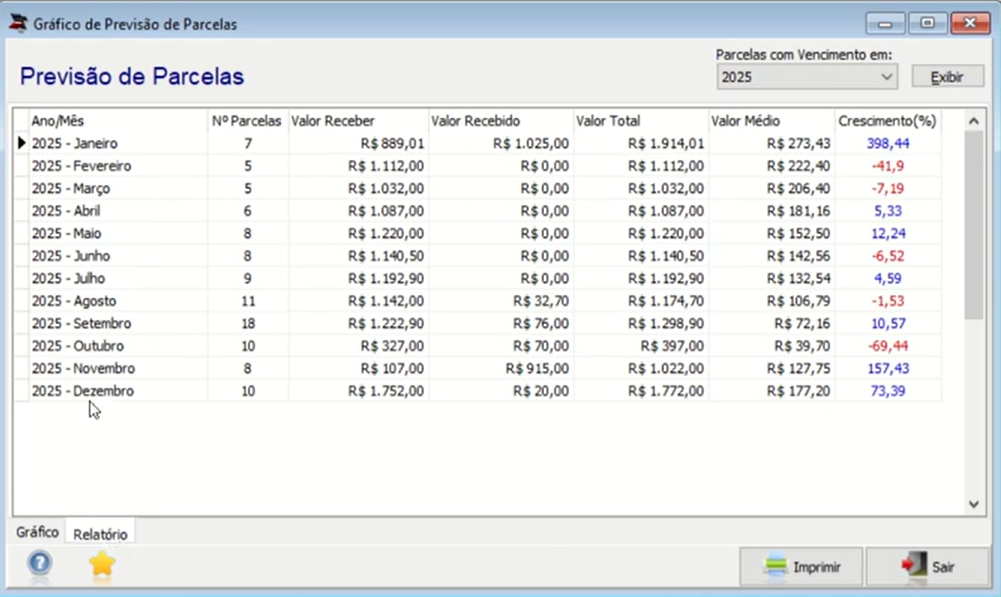Click the app logo icon in title bar
This screenshot has height=597, width=1001.
click(x=18, y=24)
